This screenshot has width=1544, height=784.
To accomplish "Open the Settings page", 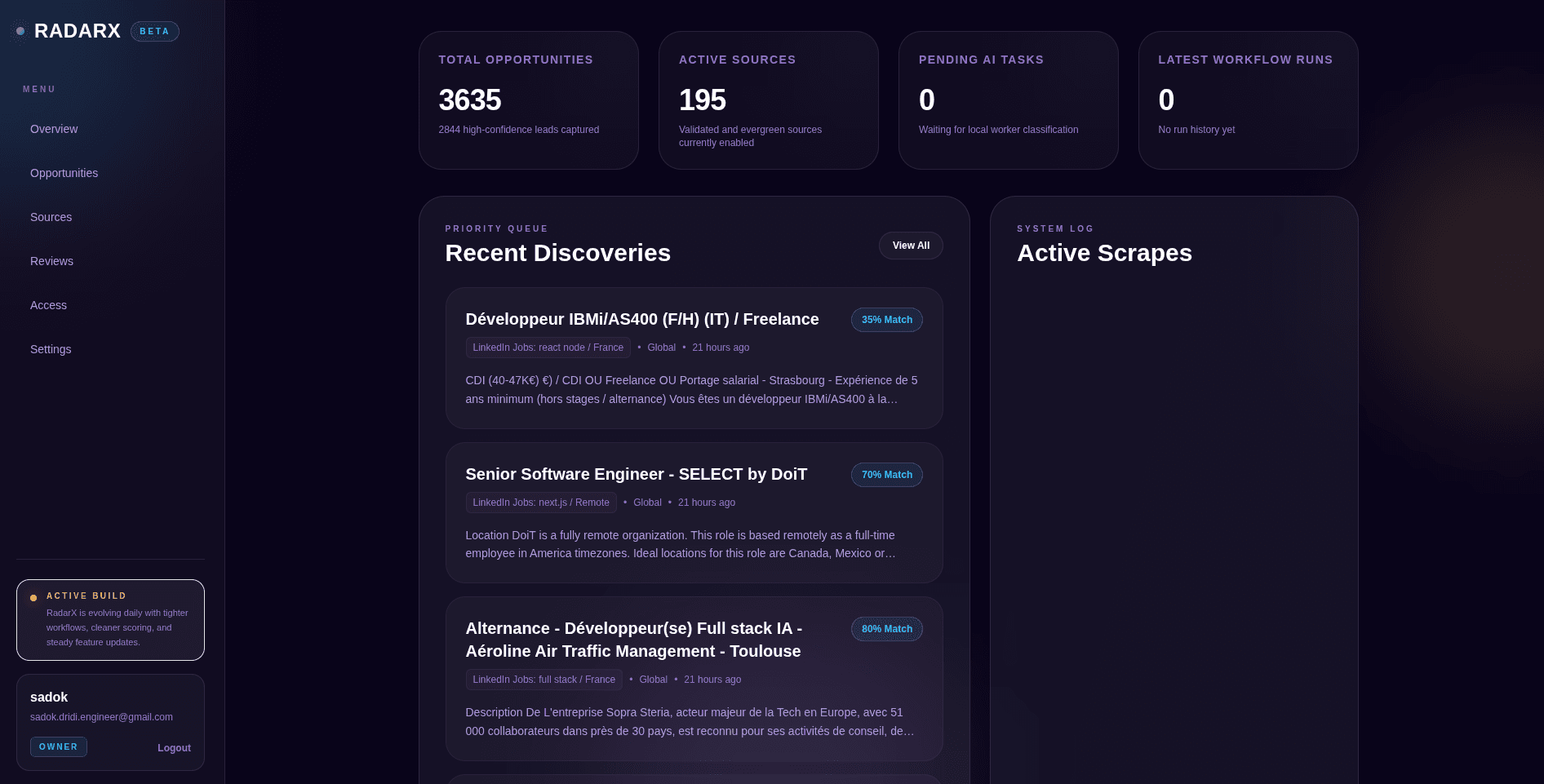I will [x=50, y=349].
